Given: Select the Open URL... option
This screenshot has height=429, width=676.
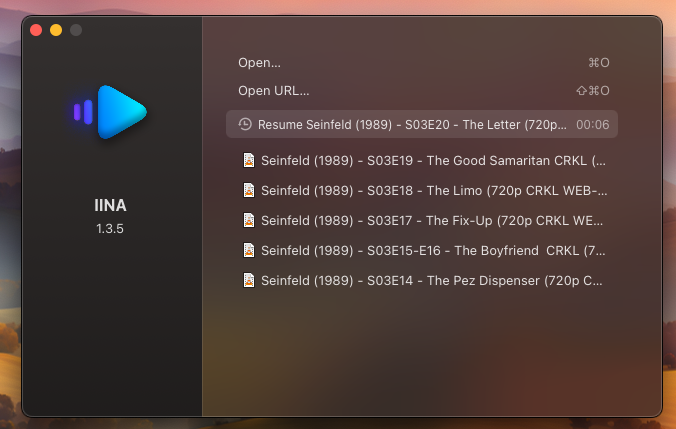Looking at the screenshot, I should (273, 90).
